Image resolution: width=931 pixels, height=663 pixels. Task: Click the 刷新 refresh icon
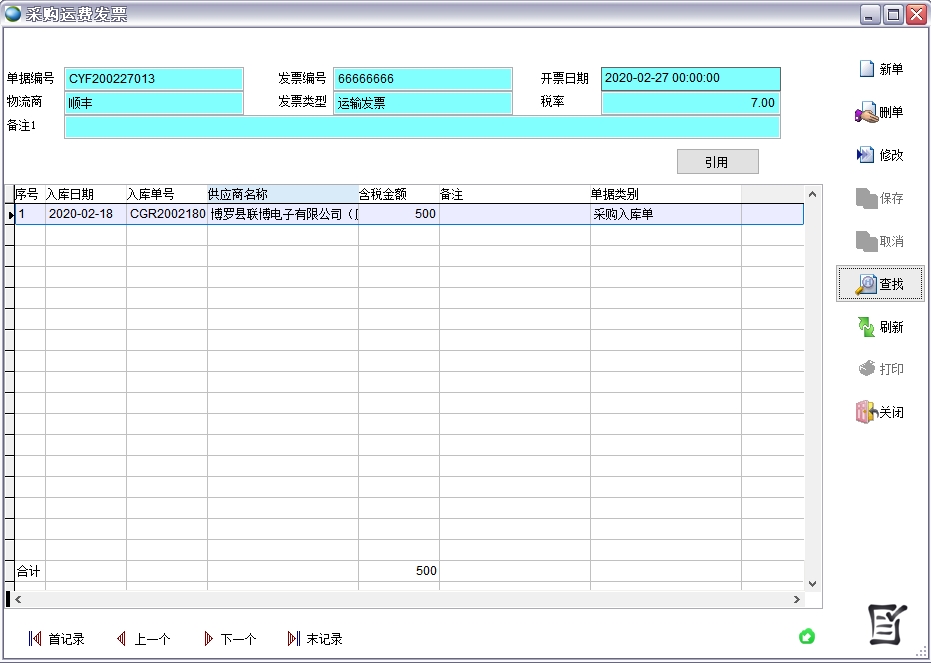[867, 327]
